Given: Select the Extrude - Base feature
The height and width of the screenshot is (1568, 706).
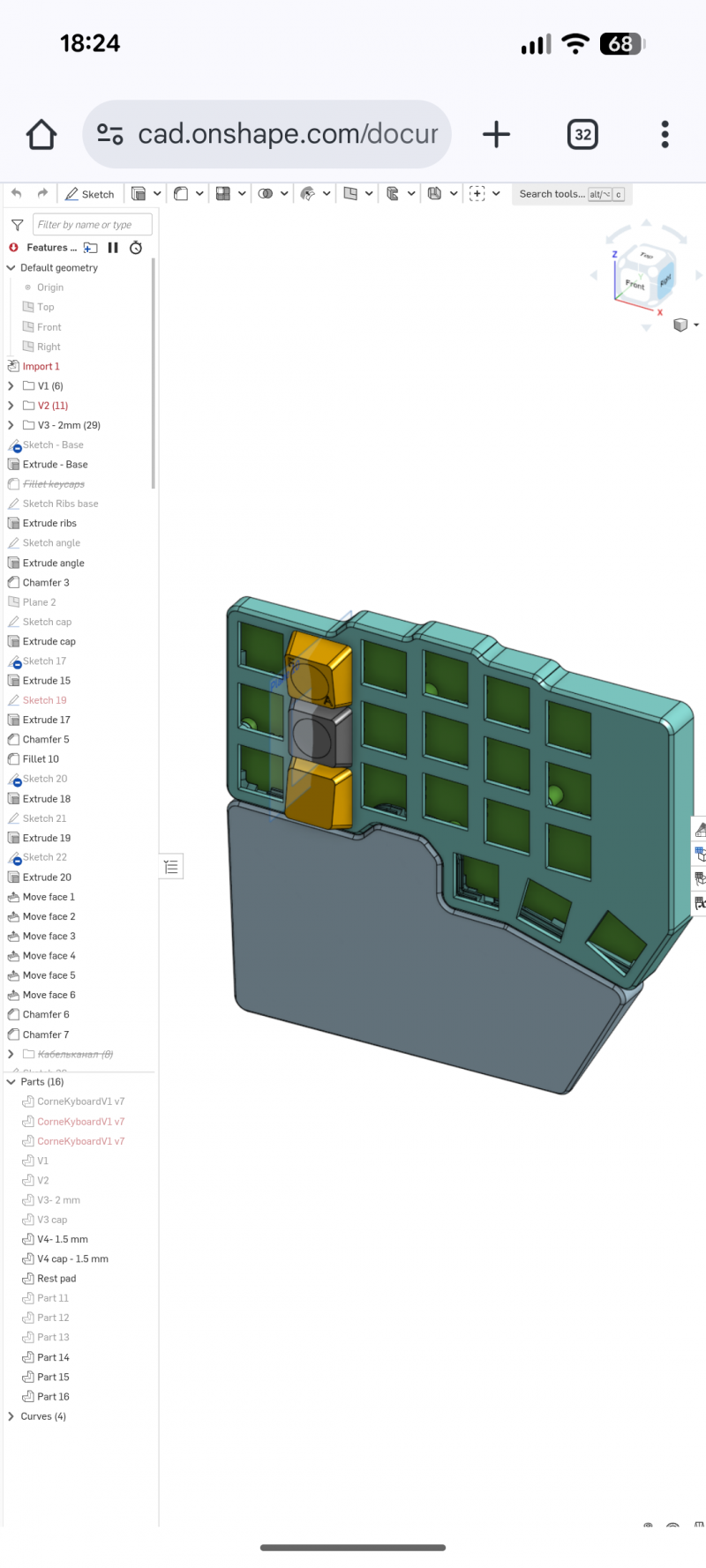Looking at the screenshot, I should click(55, 465).
